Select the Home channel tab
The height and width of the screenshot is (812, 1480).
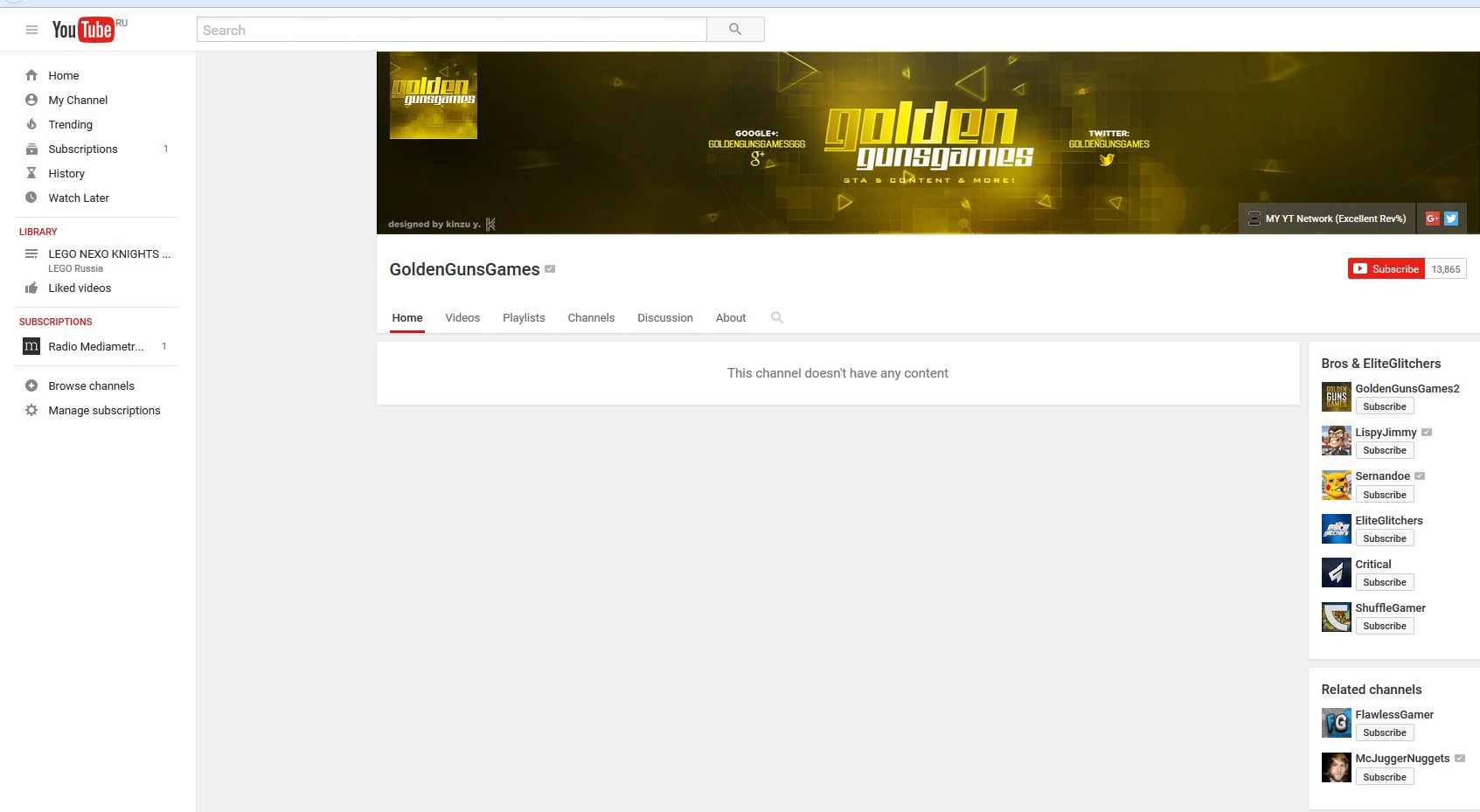pyautogui.click(x=407, y=318)
